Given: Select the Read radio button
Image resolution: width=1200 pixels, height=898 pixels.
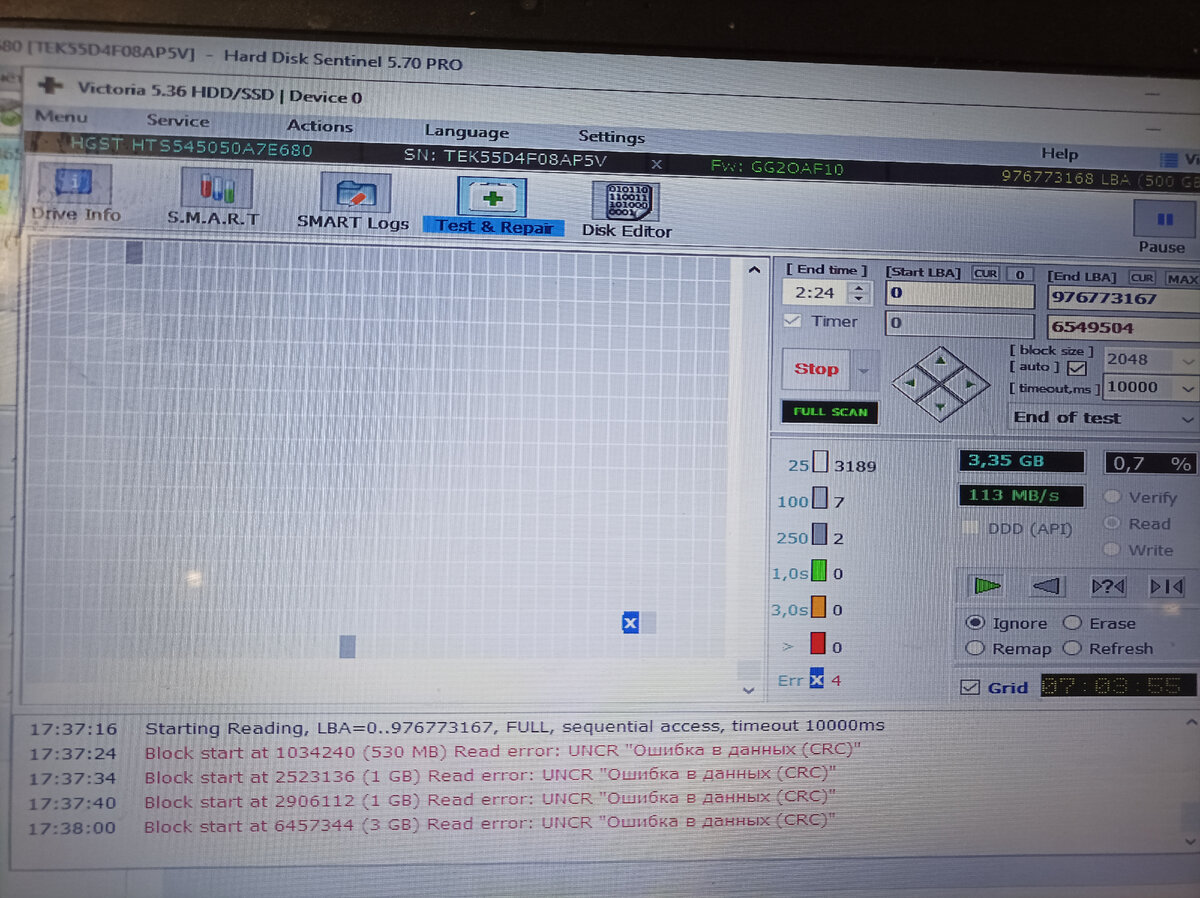Looking at the screenshot, I should [x=1111, y=523].
